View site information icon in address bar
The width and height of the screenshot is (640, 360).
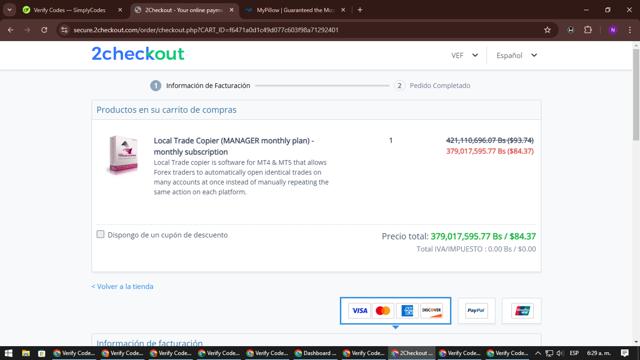pyautogui.click(x=64, y=30)
